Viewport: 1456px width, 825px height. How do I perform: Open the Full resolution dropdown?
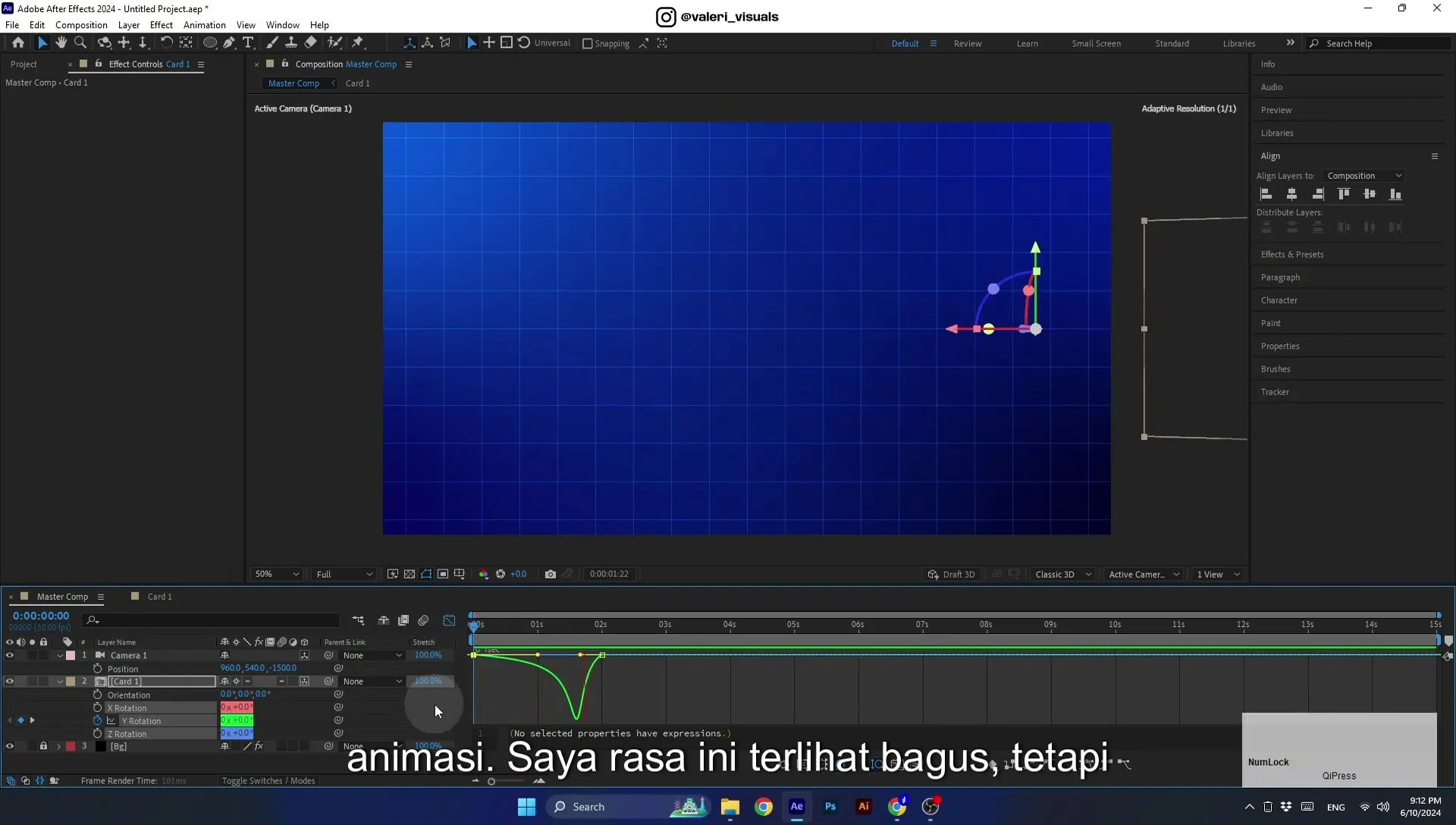point(344,574)
